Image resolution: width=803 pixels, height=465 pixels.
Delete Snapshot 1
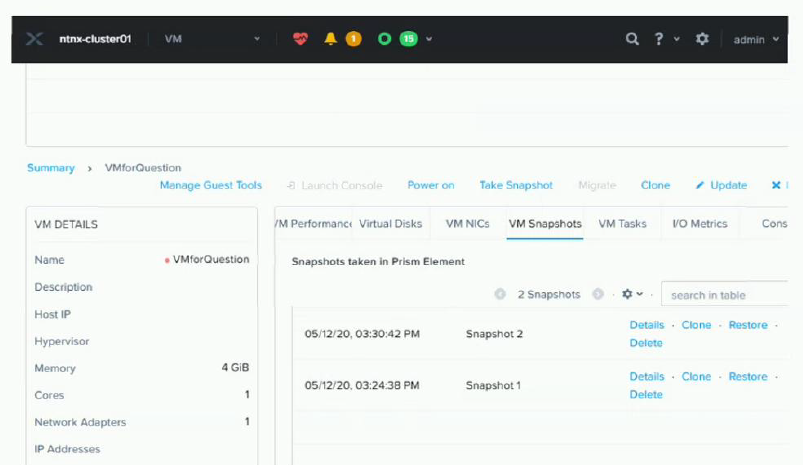click(646, 395)
